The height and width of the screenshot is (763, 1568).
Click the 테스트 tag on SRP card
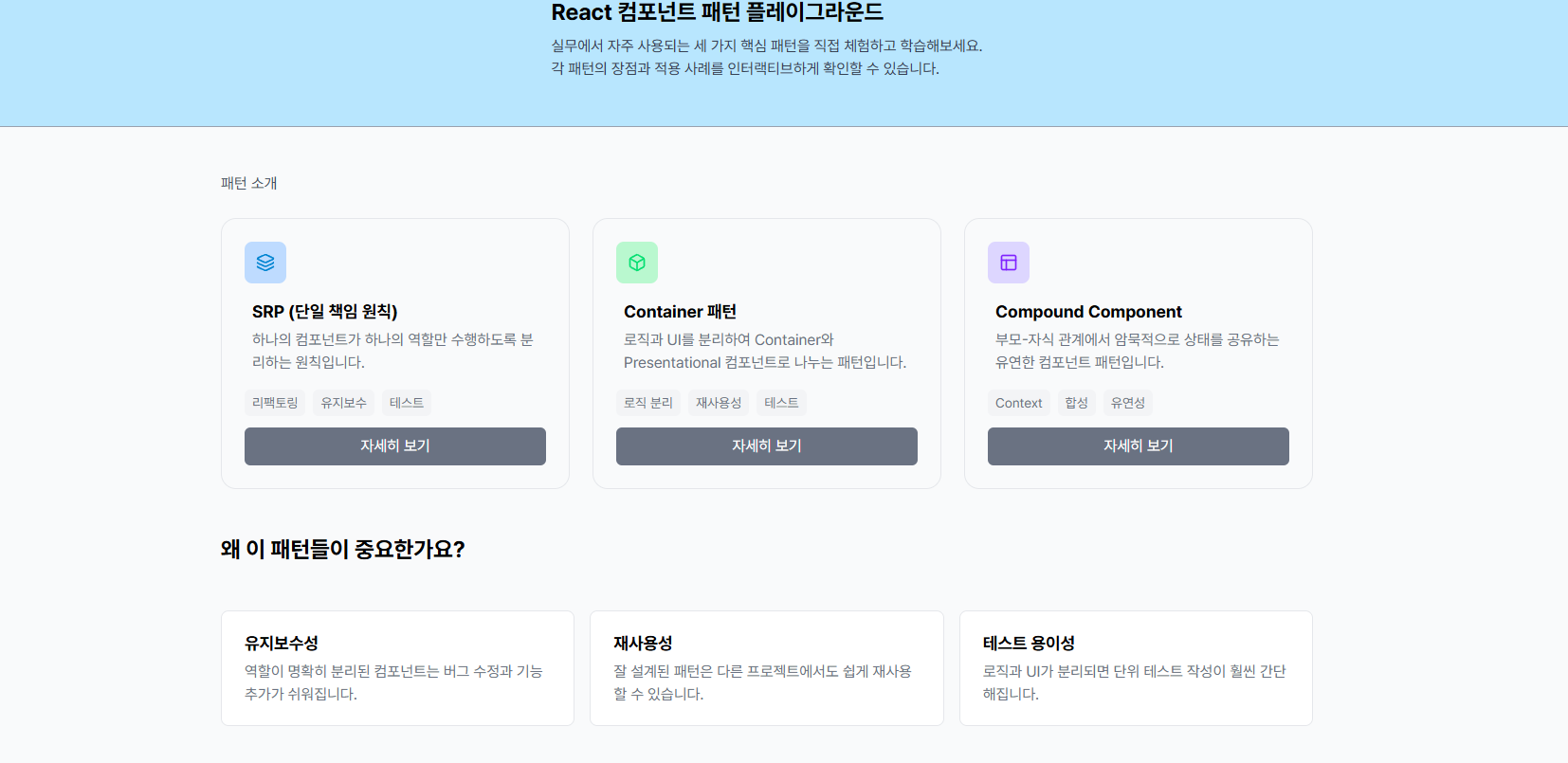pos(407,403)
